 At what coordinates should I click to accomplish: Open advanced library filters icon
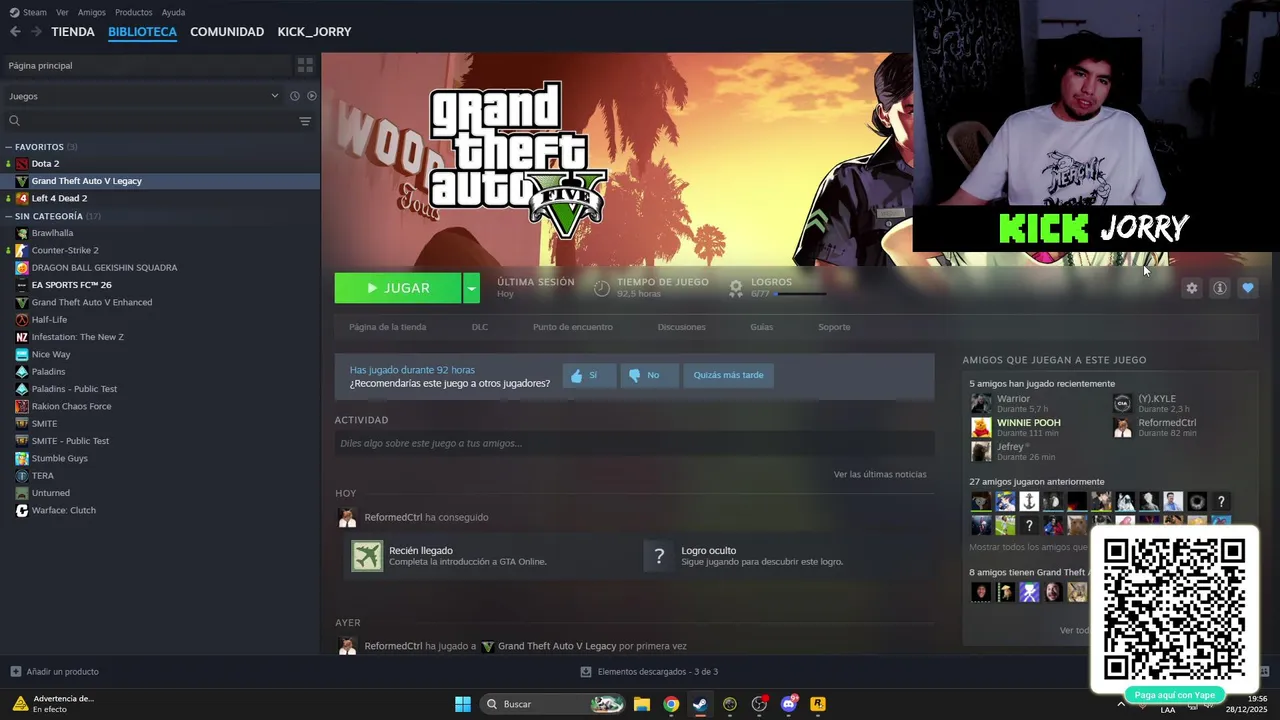[x=305, y=121]
